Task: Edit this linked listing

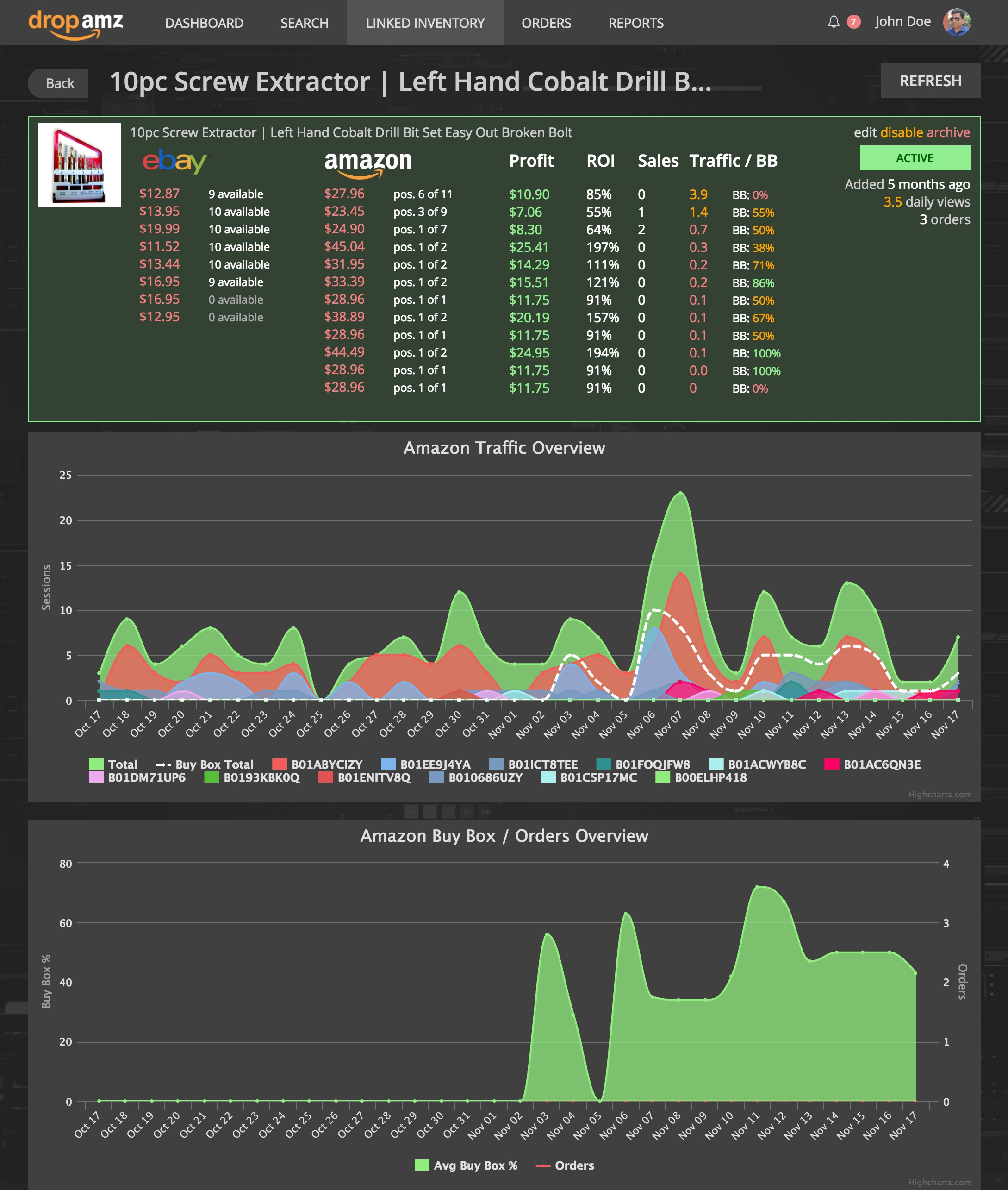Action: tap(867, 132)
